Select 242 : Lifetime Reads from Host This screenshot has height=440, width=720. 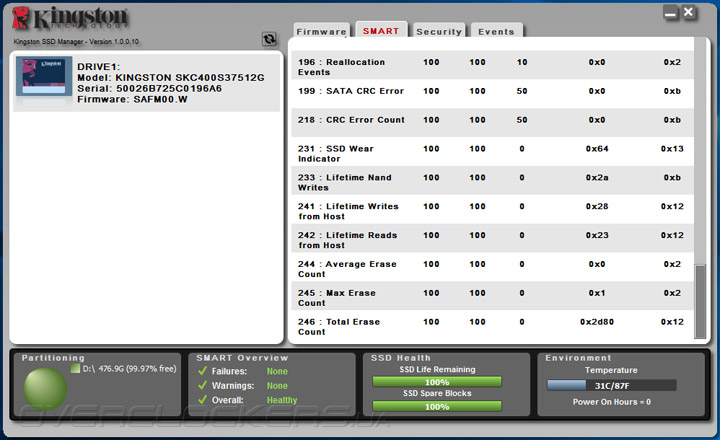click(492, 238)
